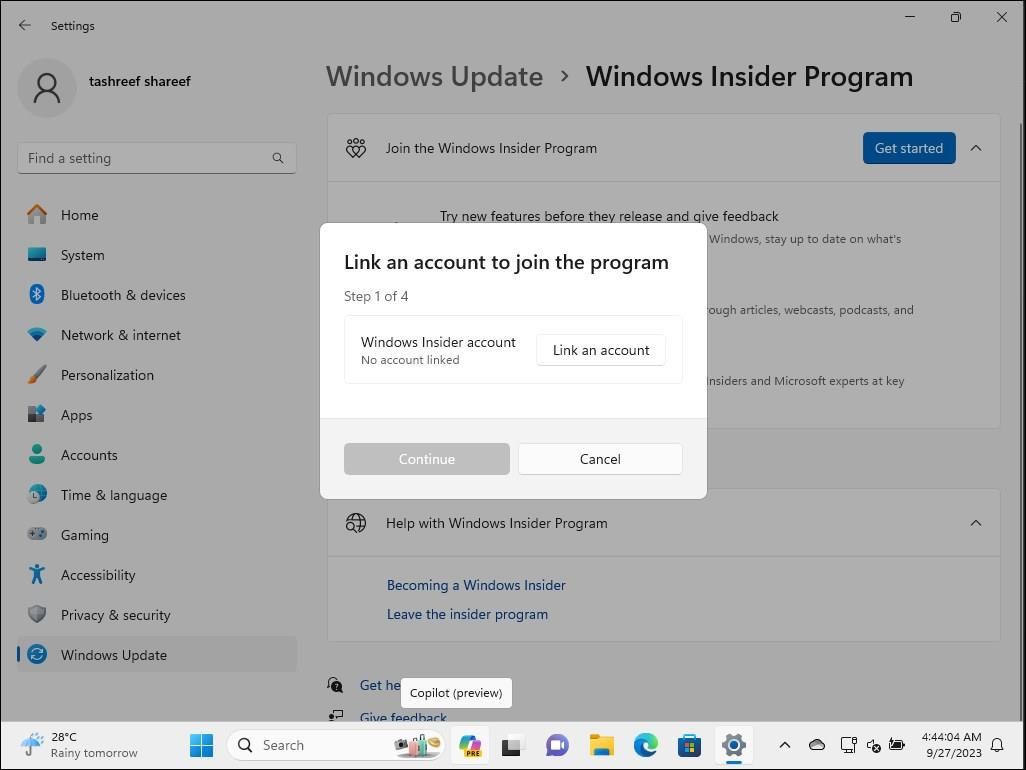
Task: Open the System settings section
Action: pos(82,255)
